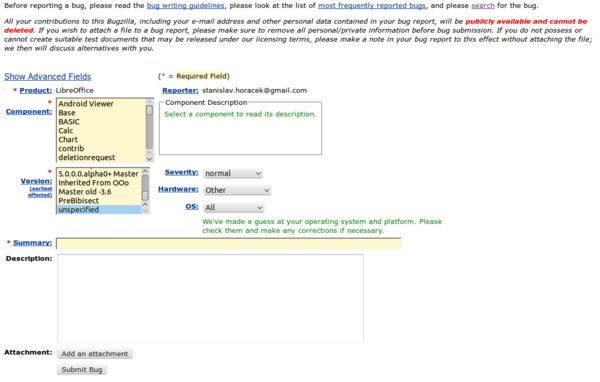The height and width of the screenshot is (382, 600).
Task: Click the Version list scrollbar up arrow
Action: [x=145, y=172]
